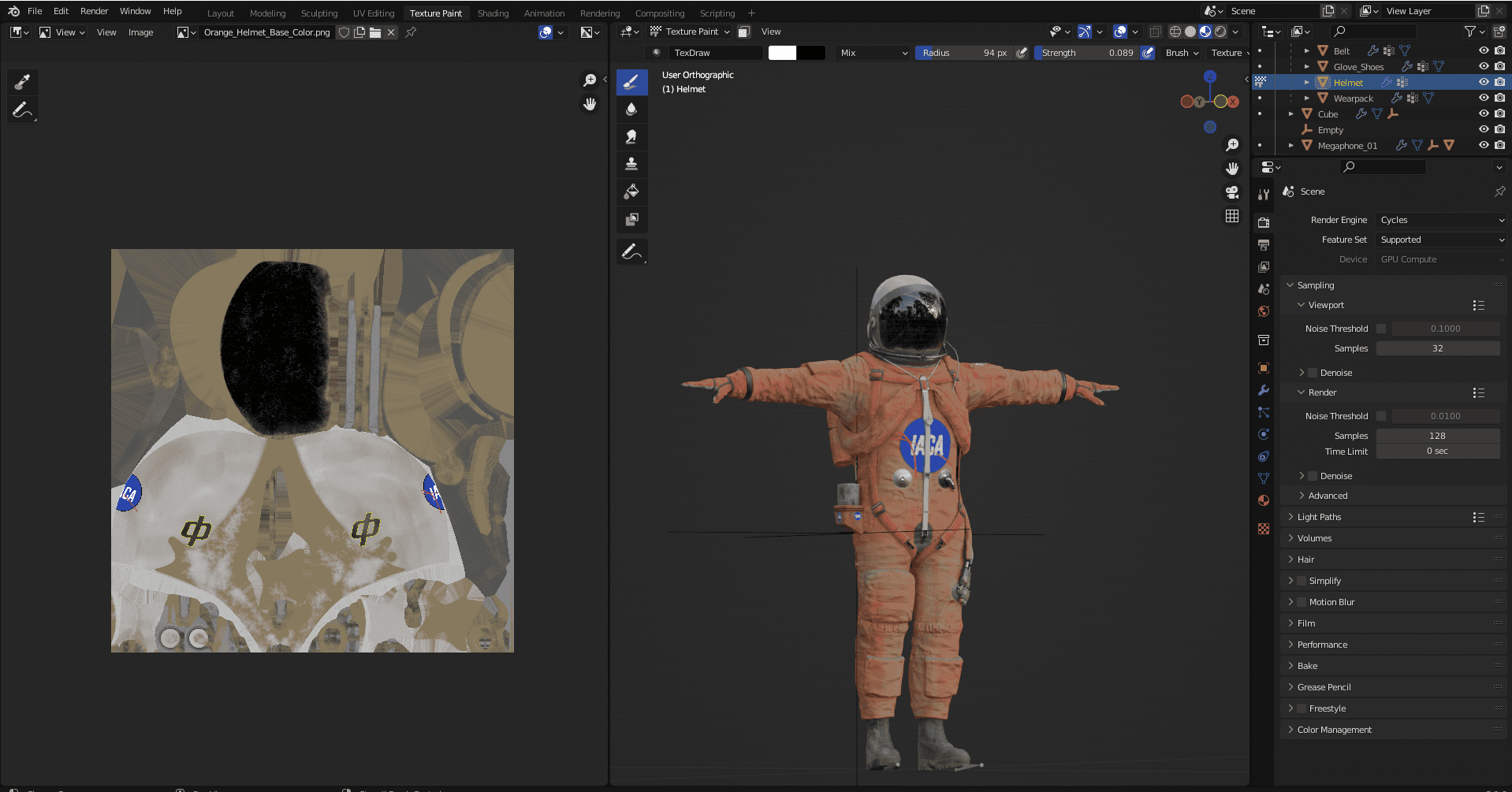Open the Material properties tab
This screenshot has width=1512, height=792.
pyautogui.click(x=1264, y=500)
